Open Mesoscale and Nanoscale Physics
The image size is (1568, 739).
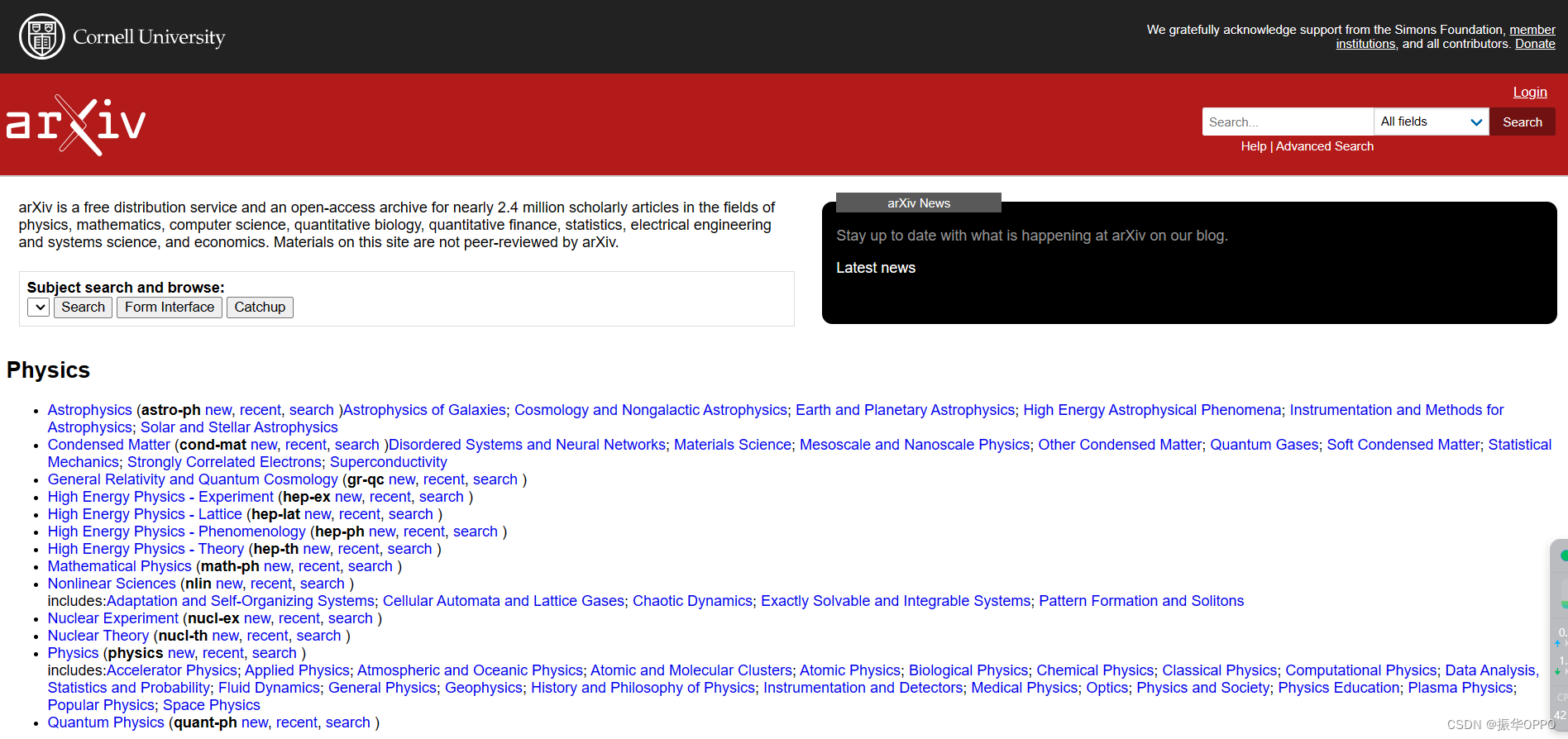coord(915,445)
